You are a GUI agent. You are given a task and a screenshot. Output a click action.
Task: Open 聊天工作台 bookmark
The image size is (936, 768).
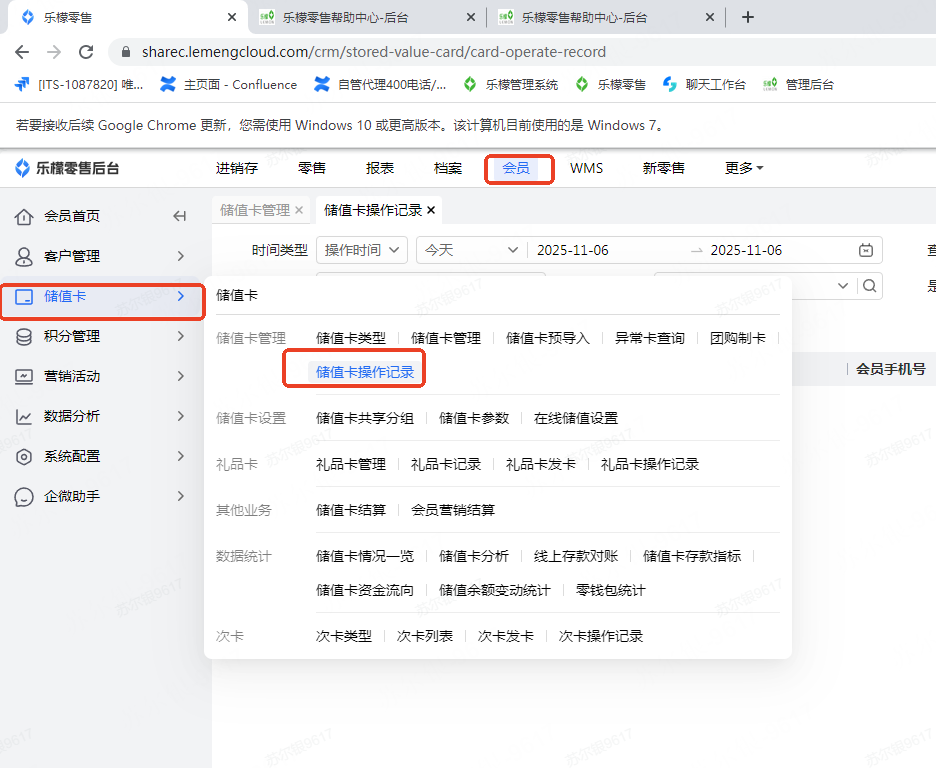pyautogui.click(x=704, y=85)
